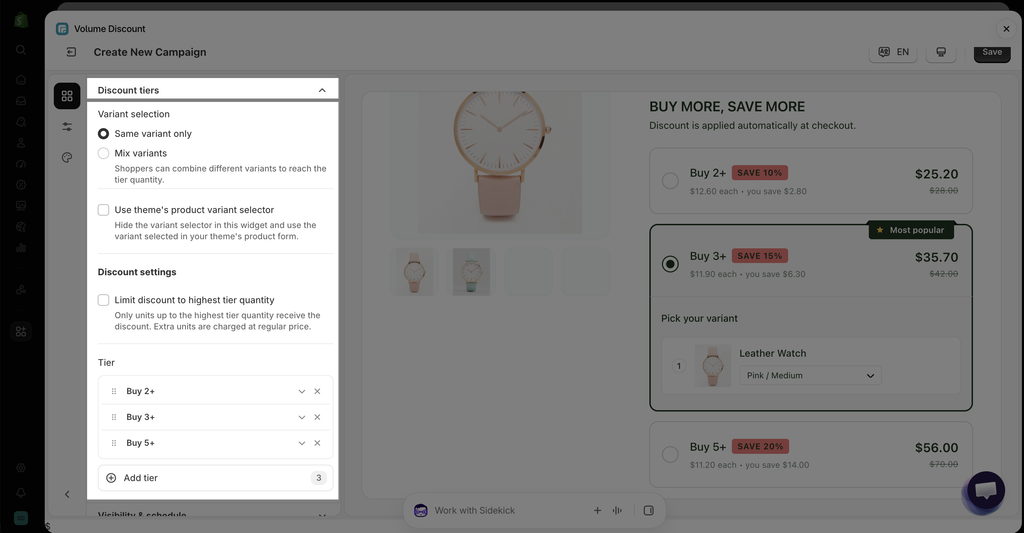Click the Most popular badge

(x=911, y=230)
